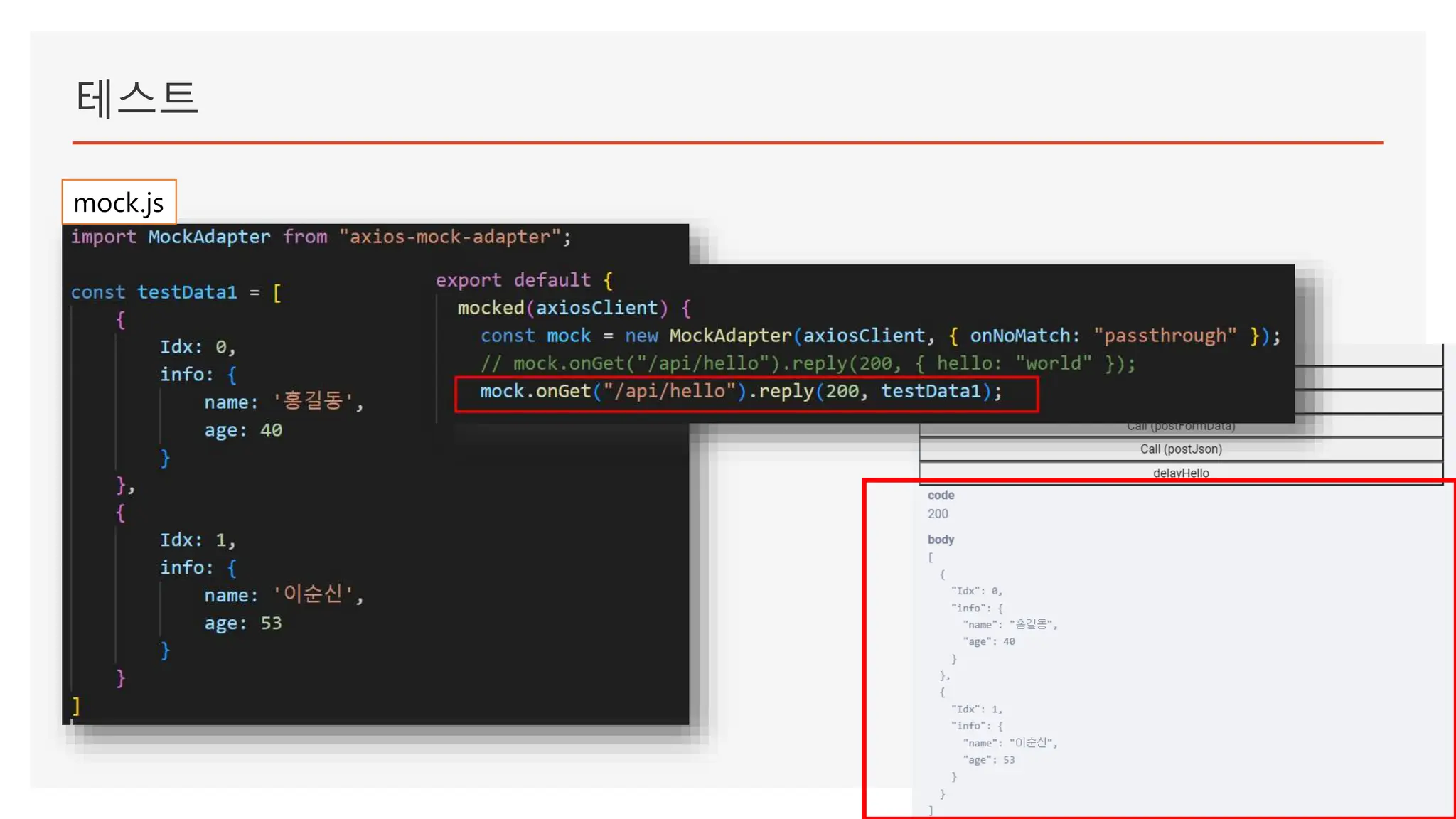Screen dimensions: 1456x819
Task: Click the mocked(axiosClient) method name
Action: pos(491,308)
